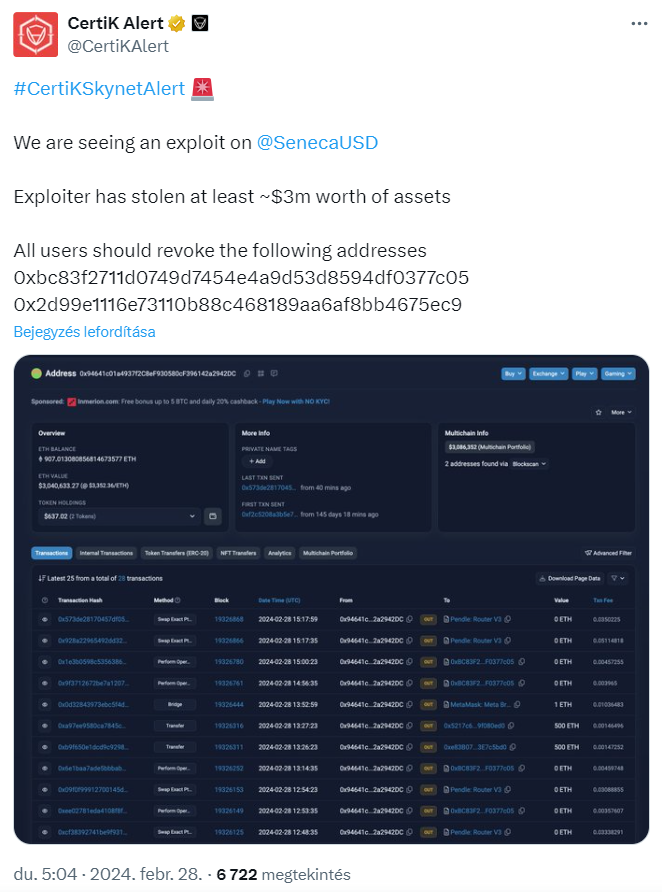Open tweet options three-dot menu
Screen dimensions: 662x892
639,23
